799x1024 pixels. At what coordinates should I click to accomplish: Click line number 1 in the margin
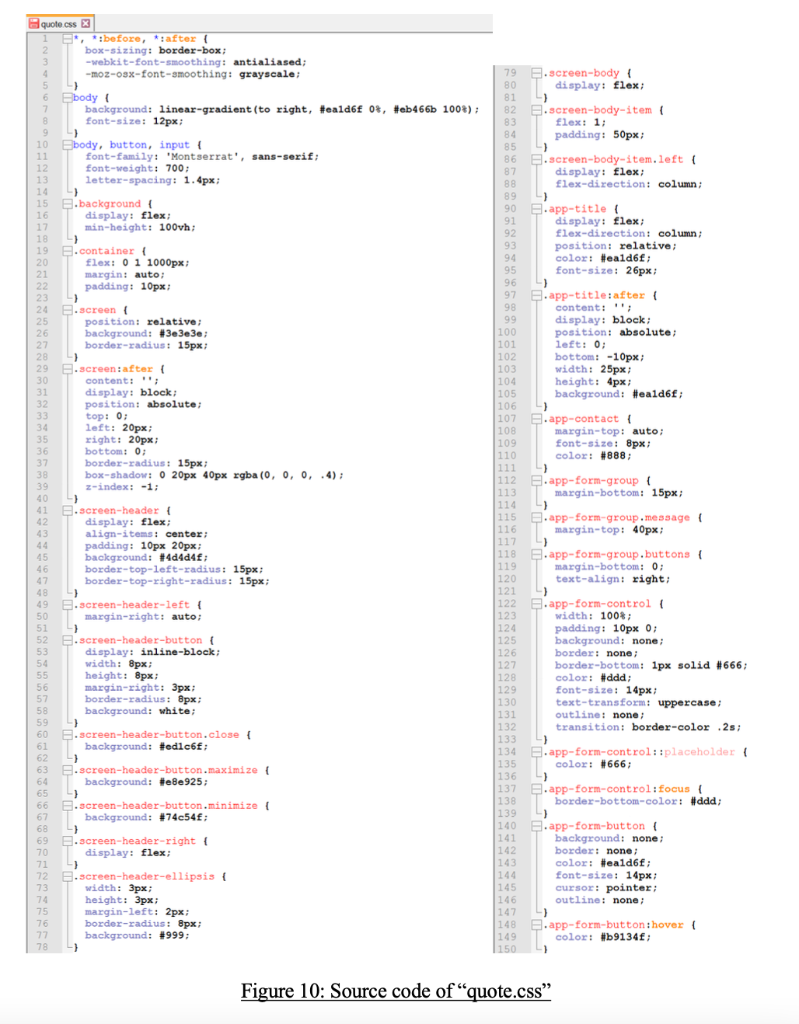[45, 39]
